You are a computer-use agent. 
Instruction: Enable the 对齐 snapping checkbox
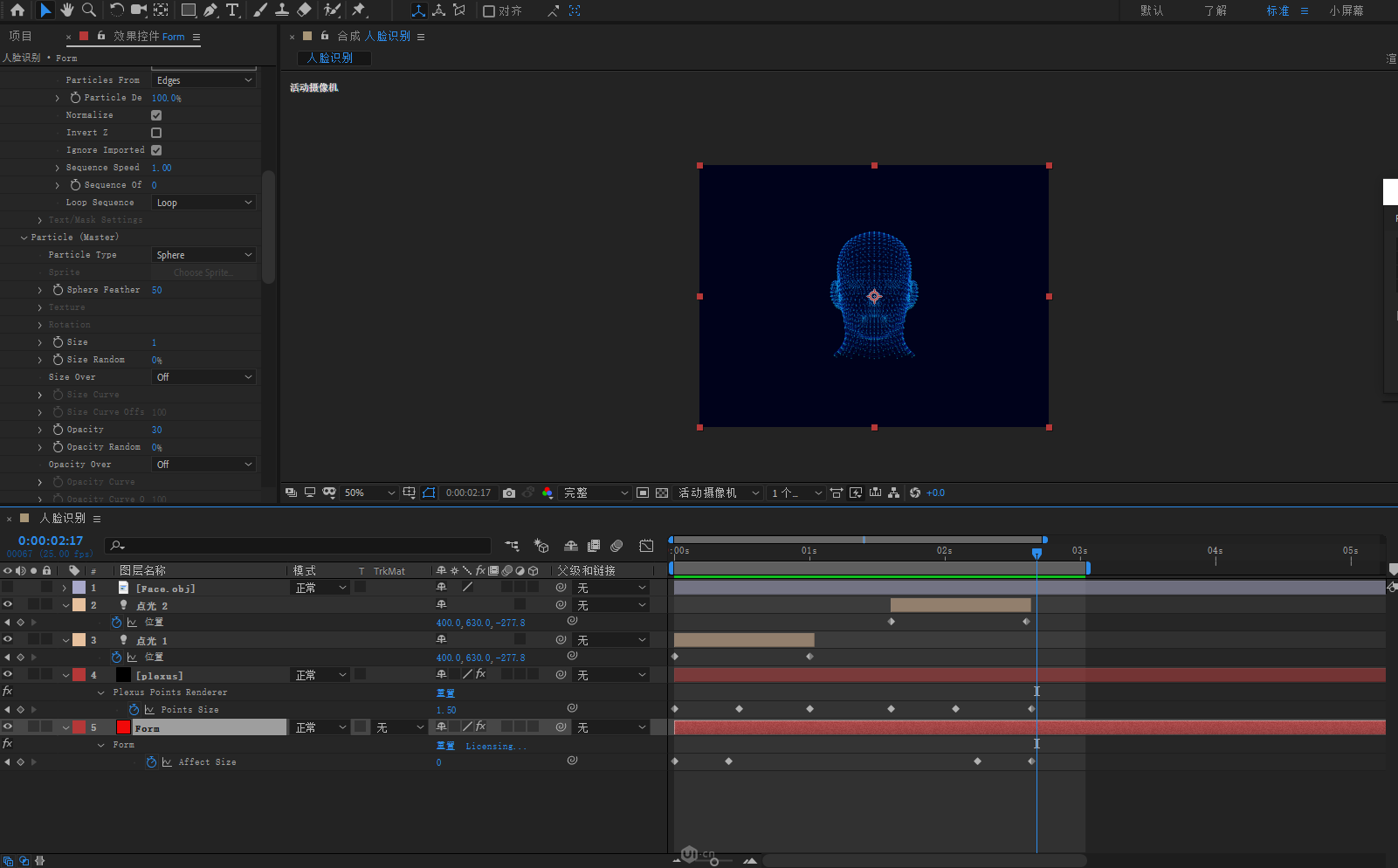[x=489, y=11]
